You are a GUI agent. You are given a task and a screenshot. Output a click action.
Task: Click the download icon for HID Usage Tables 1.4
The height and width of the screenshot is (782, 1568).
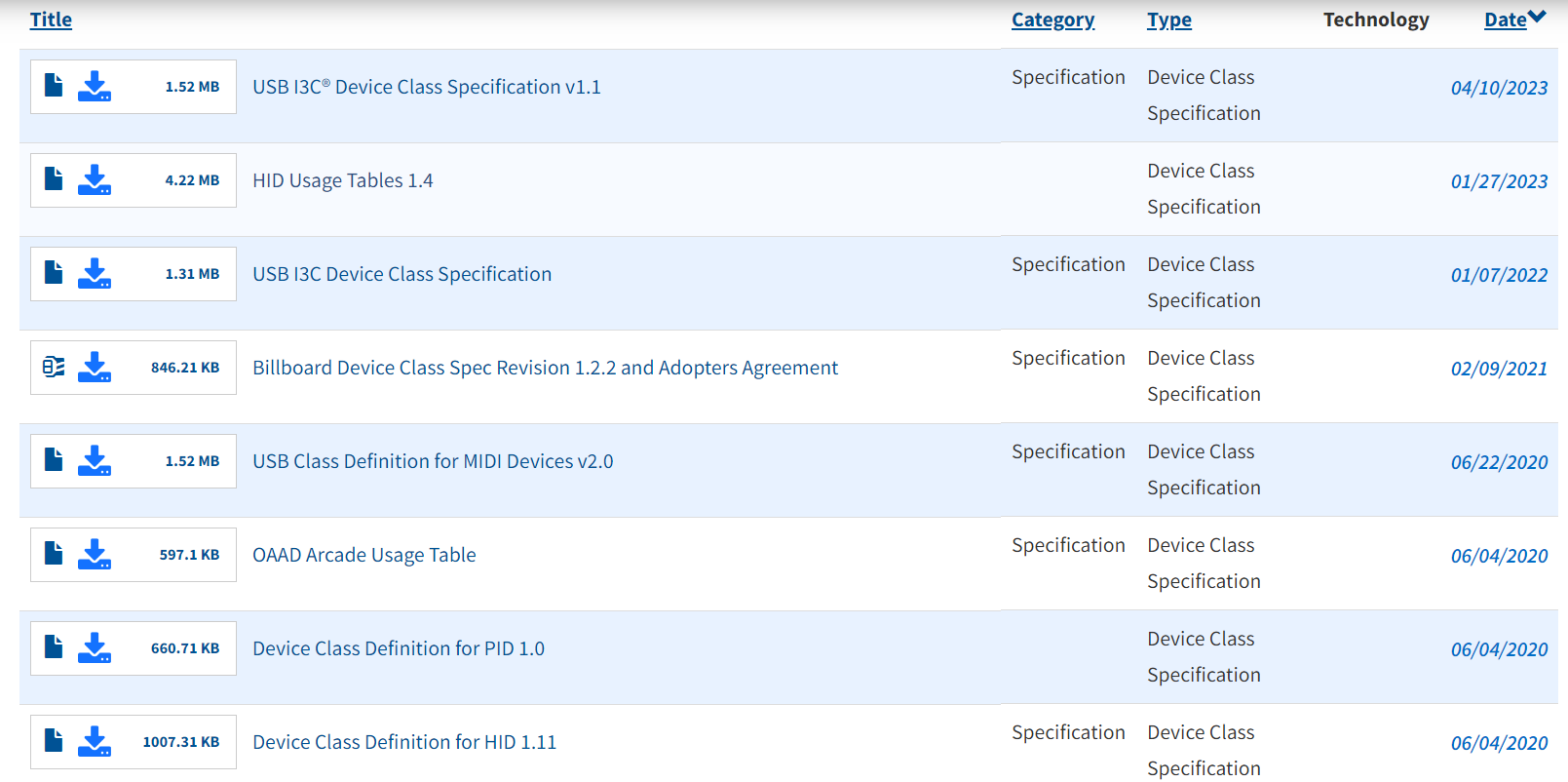pyautogui.click(x=95, y=180)
